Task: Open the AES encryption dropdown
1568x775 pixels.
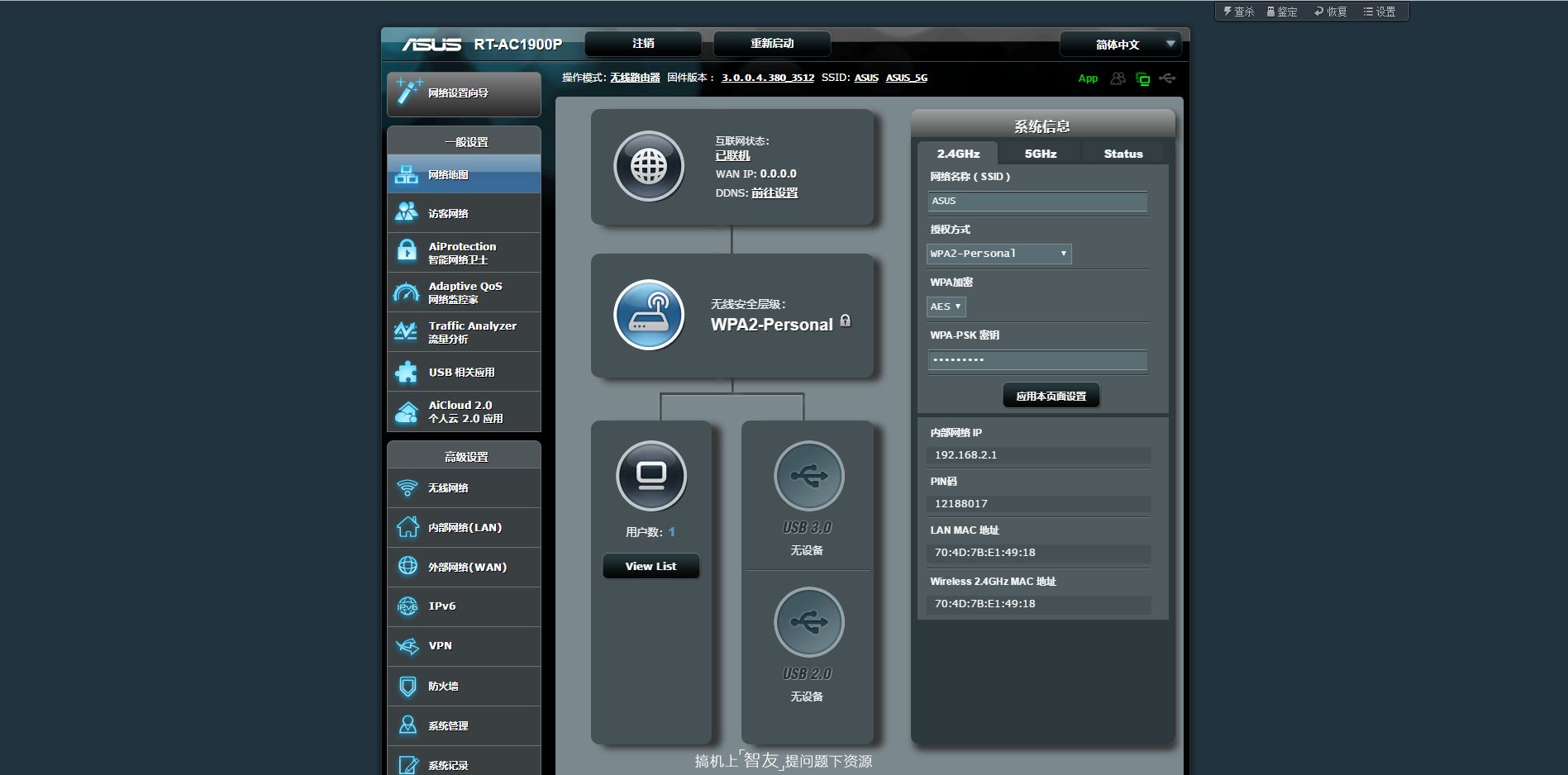Action: coord(946,307)
